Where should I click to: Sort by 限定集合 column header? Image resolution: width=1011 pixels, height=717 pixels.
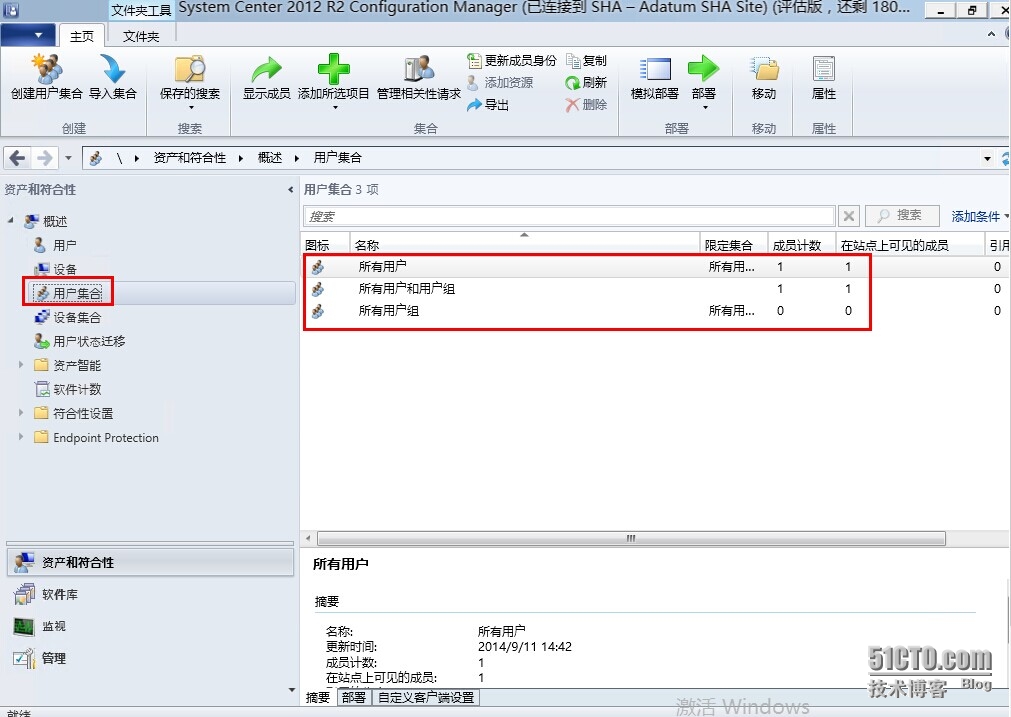[x=734, y=245]
